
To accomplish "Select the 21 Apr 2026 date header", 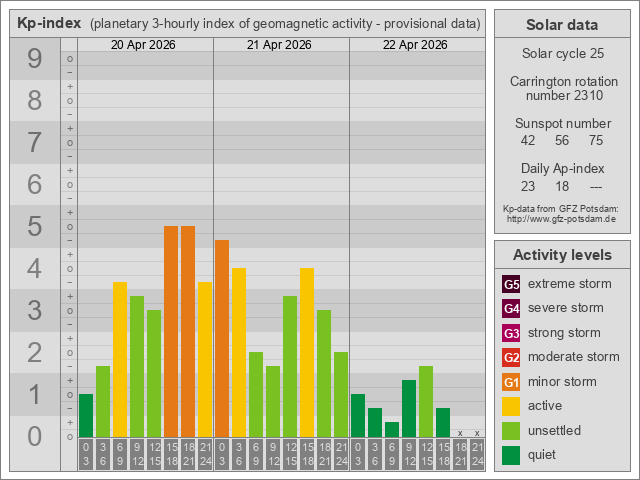I will (x=281, y=45).
